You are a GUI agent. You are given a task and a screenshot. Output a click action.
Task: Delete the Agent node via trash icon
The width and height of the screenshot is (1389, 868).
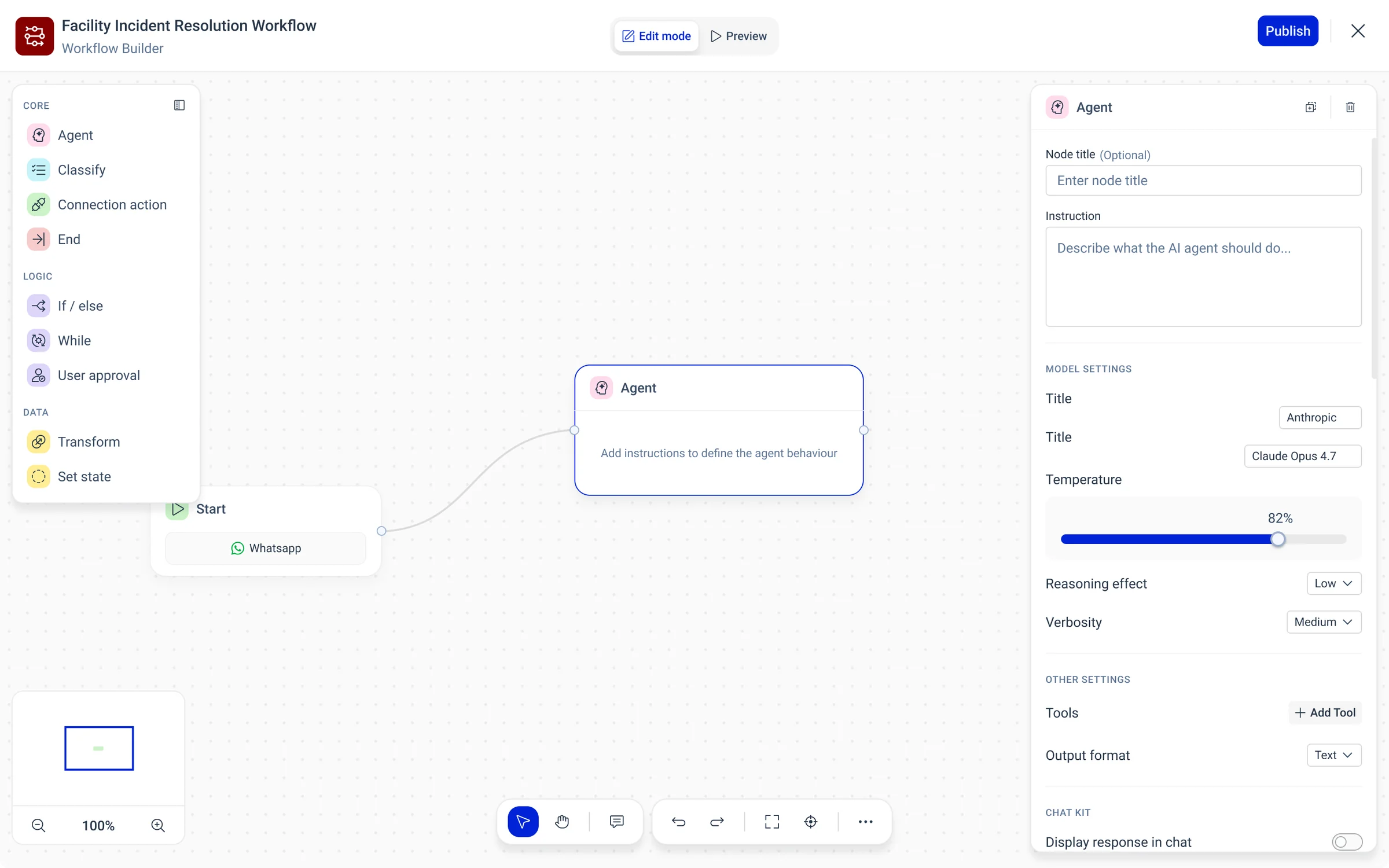1350,107
